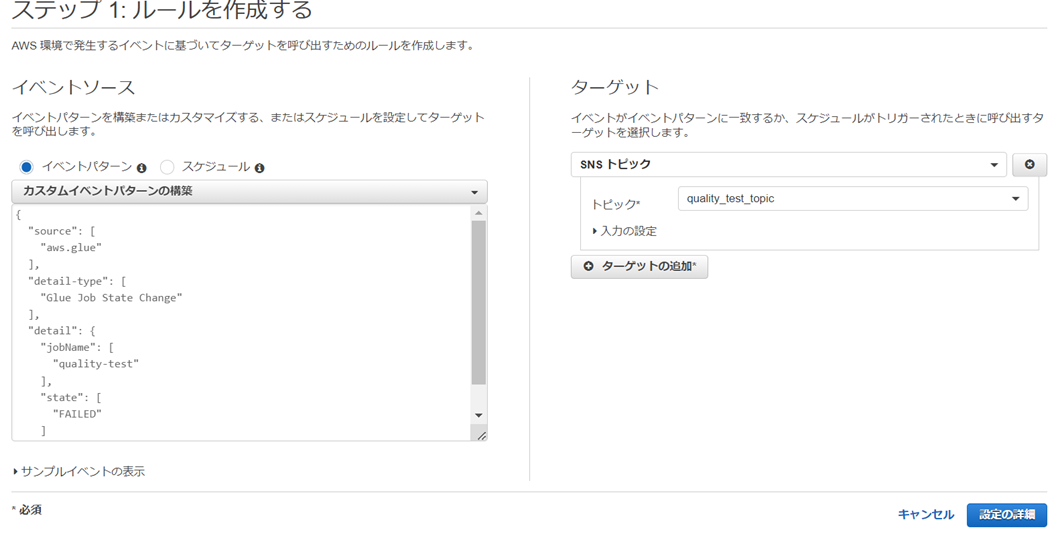Click the JSON editor scrollbar up arrow
This screenshot has height=551, width=1060.
click(479, 213)
